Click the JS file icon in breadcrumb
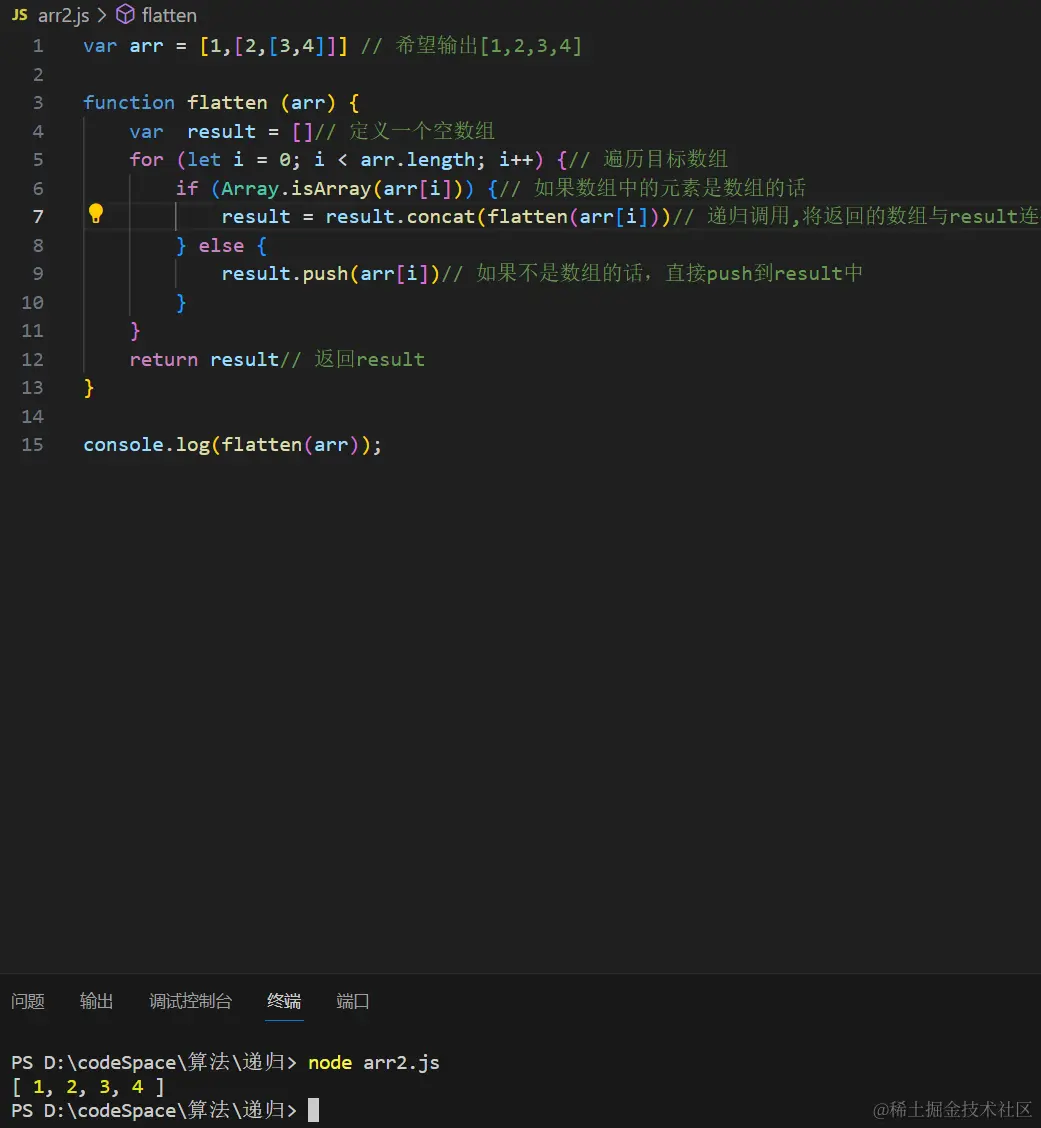Screen dimensions: 1041x1128 (x=20, y=14)
